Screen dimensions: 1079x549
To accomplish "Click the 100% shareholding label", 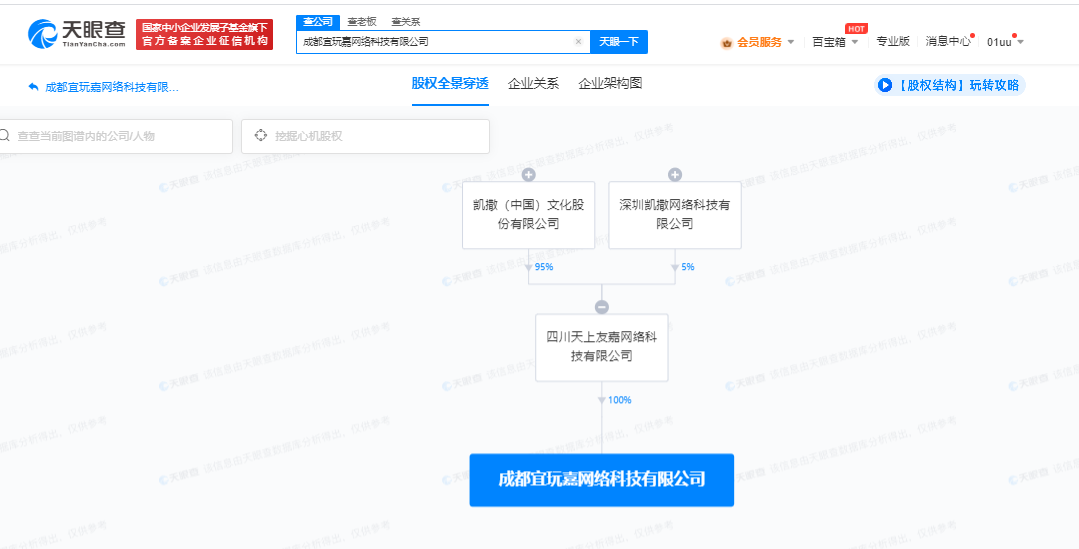I will 619,400.
